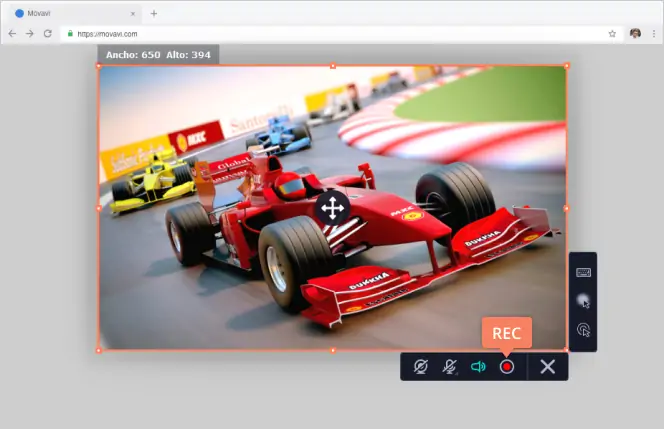Click the top-left capture frame handle
This screenshot has height=429, width=664.
[99, 66]
